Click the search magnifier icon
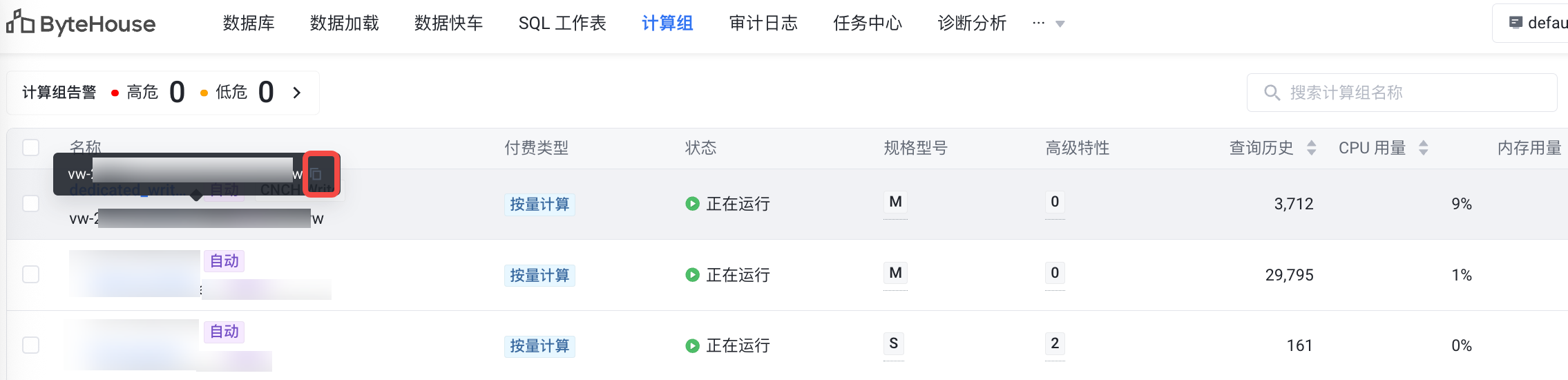This screenshot has height=380, width=1568. coord(1272,93)
